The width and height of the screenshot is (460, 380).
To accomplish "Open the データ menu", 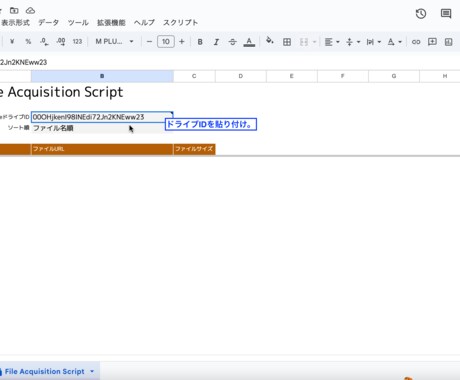I will (x=48, y=23).
